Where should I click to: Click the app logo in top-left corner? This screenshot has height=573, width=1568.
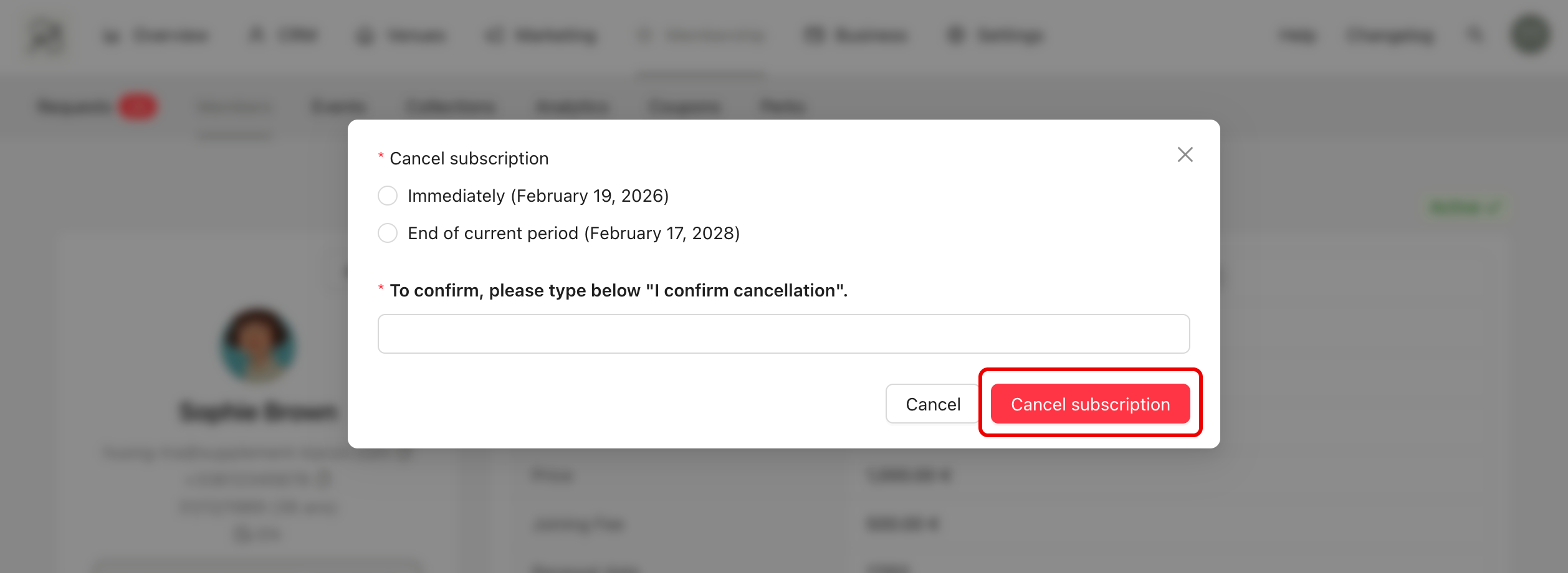click(46, 36)
